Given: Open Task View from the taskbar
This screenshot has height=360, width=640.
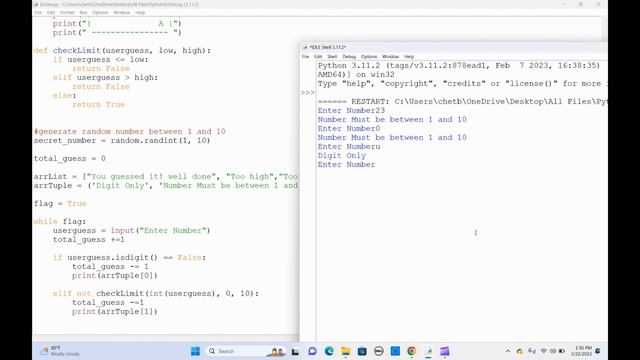Looking at the screenshot, I should pos(295,351).
